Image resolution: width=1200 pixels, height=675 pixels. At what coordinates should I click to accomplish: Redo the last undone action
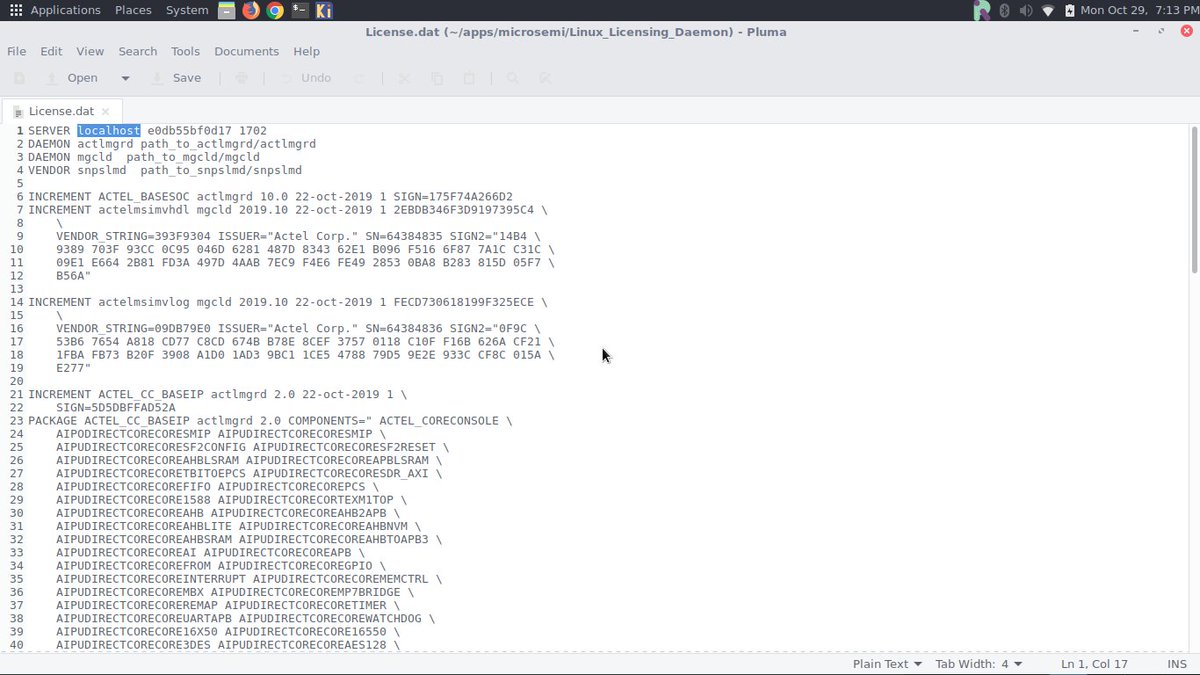tap(359, 78)
